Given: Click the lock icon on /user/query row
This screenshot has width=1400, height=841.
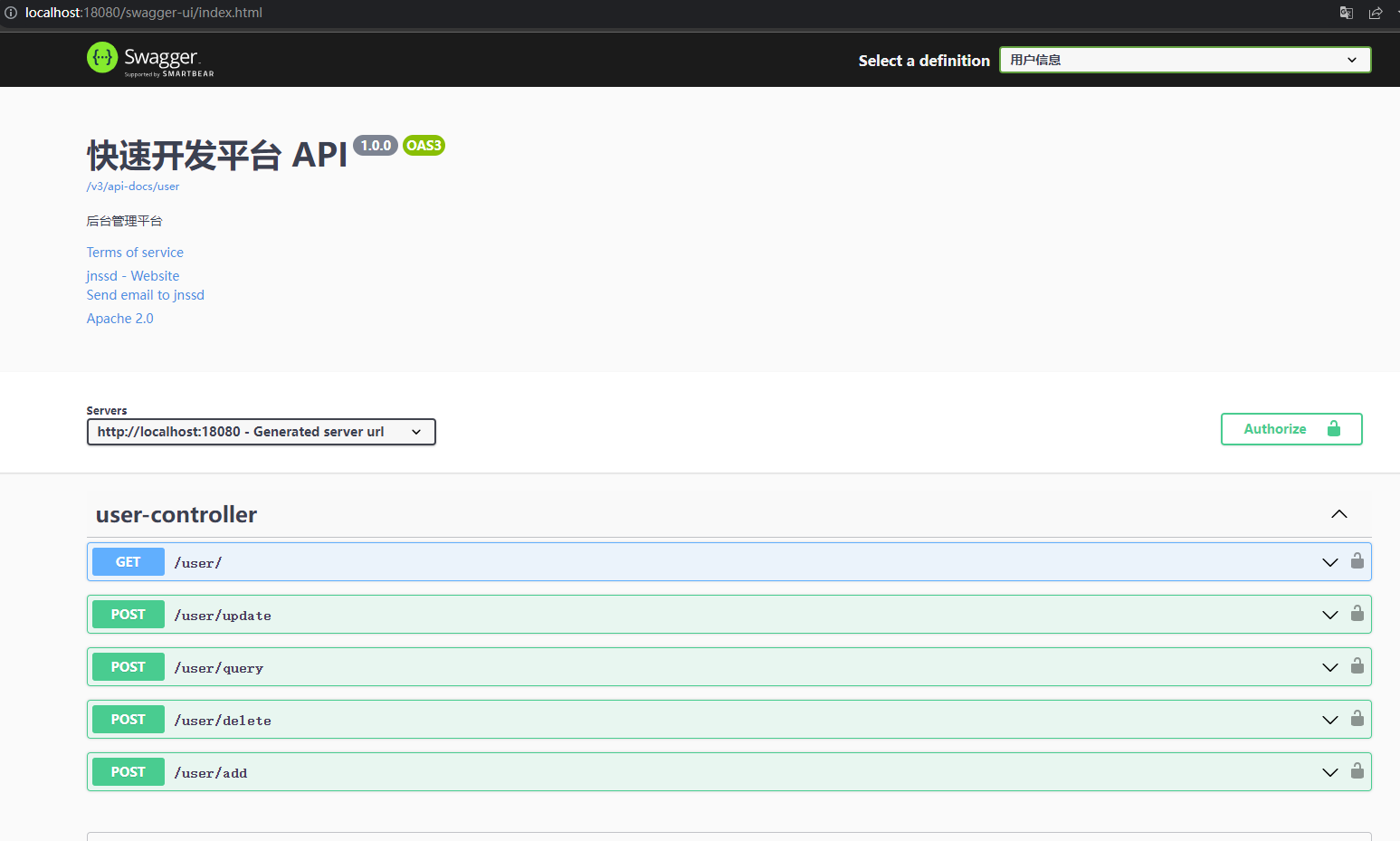Looking at the screenshot, I should (x=1357, y=666).
